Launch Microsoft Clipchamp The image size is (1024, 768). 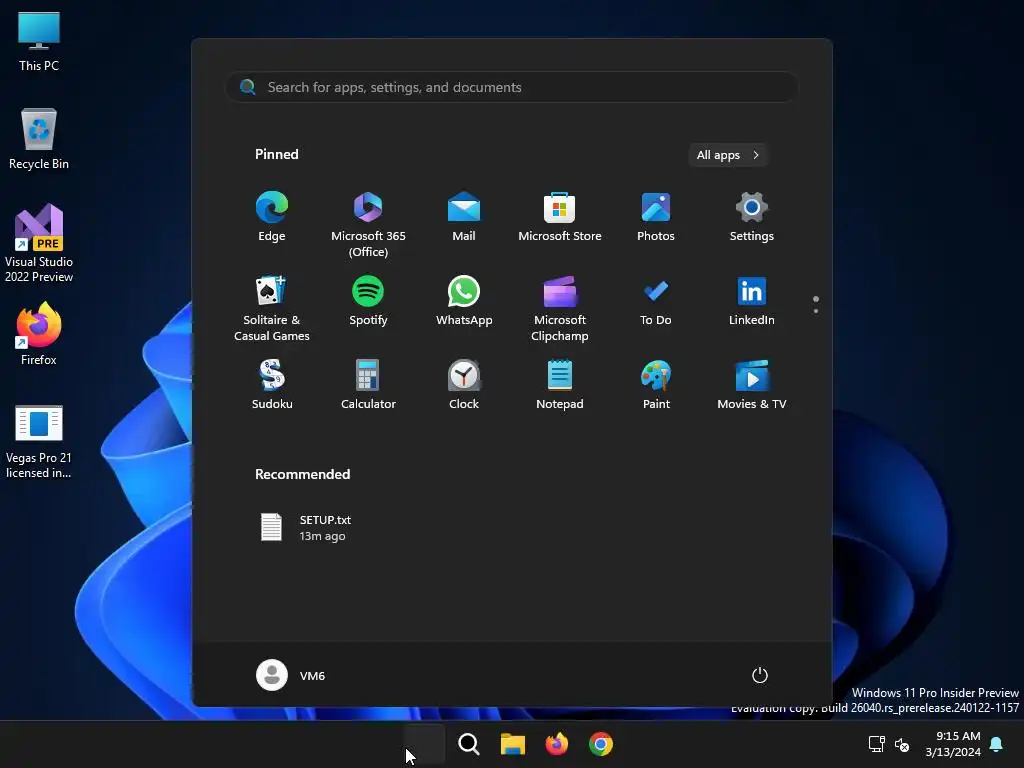coord(560,308)
